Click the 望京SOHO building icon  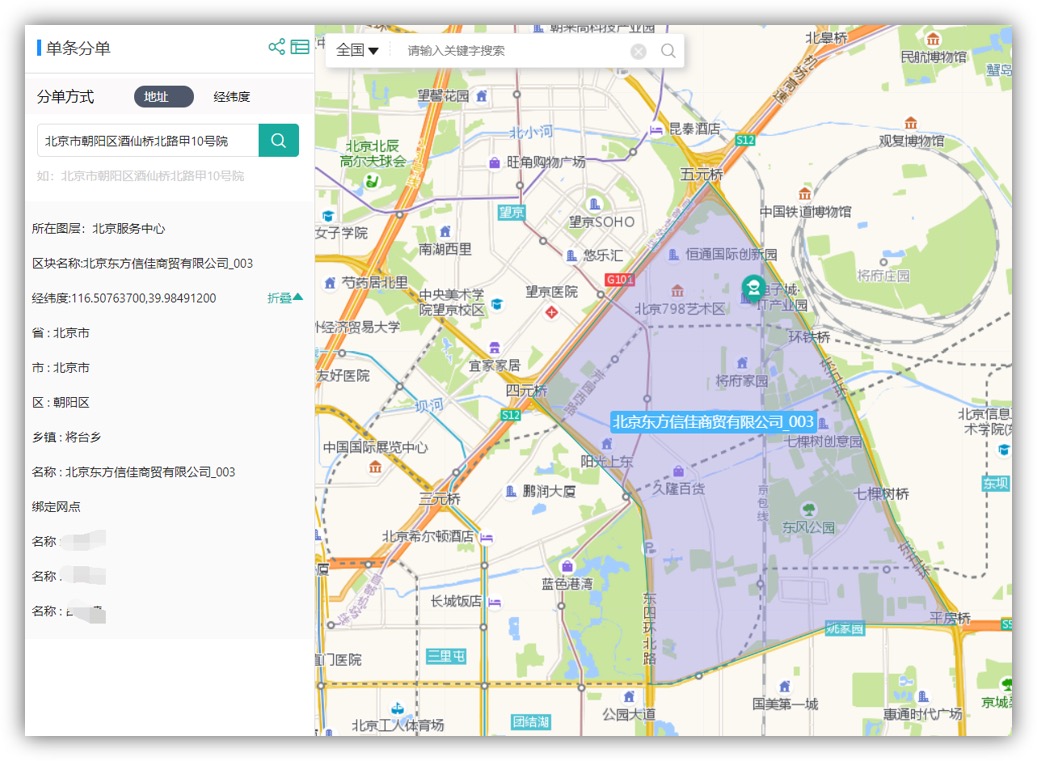coord(595,204)
